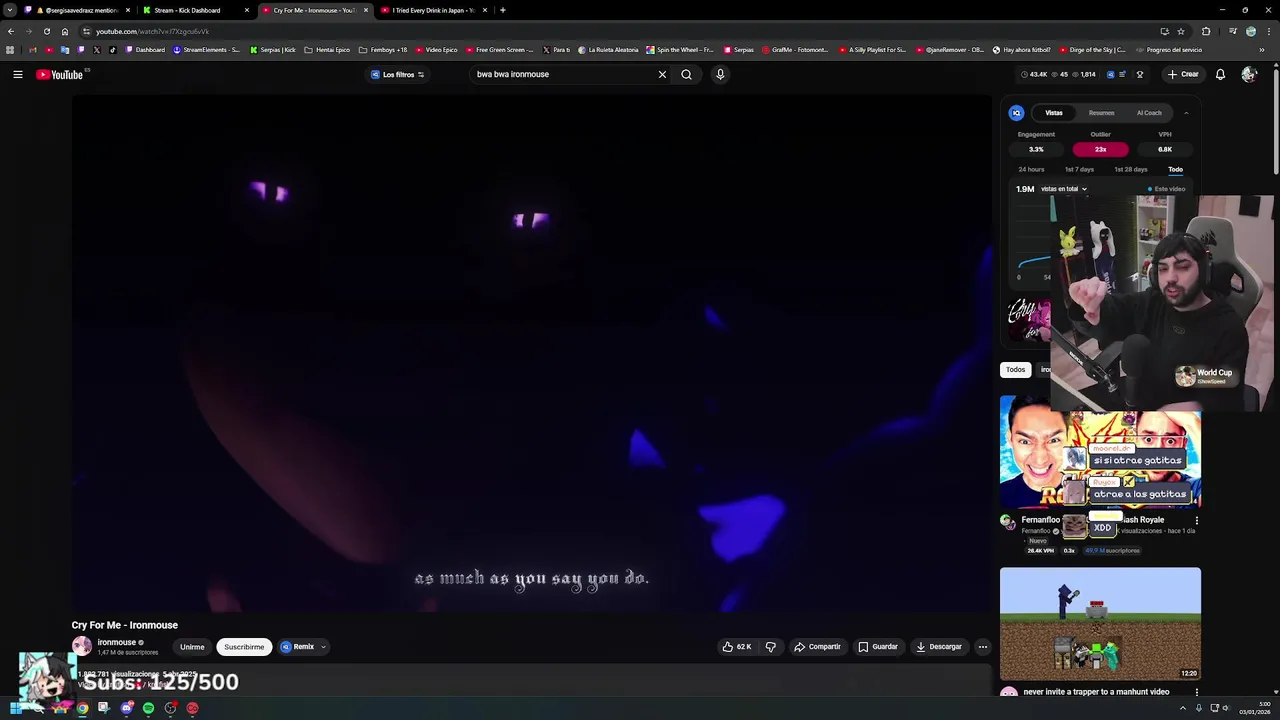Viewport: 1280px width, 720px height.
Task: Like the video with thumbs up
Action: (x=737, y=647)
